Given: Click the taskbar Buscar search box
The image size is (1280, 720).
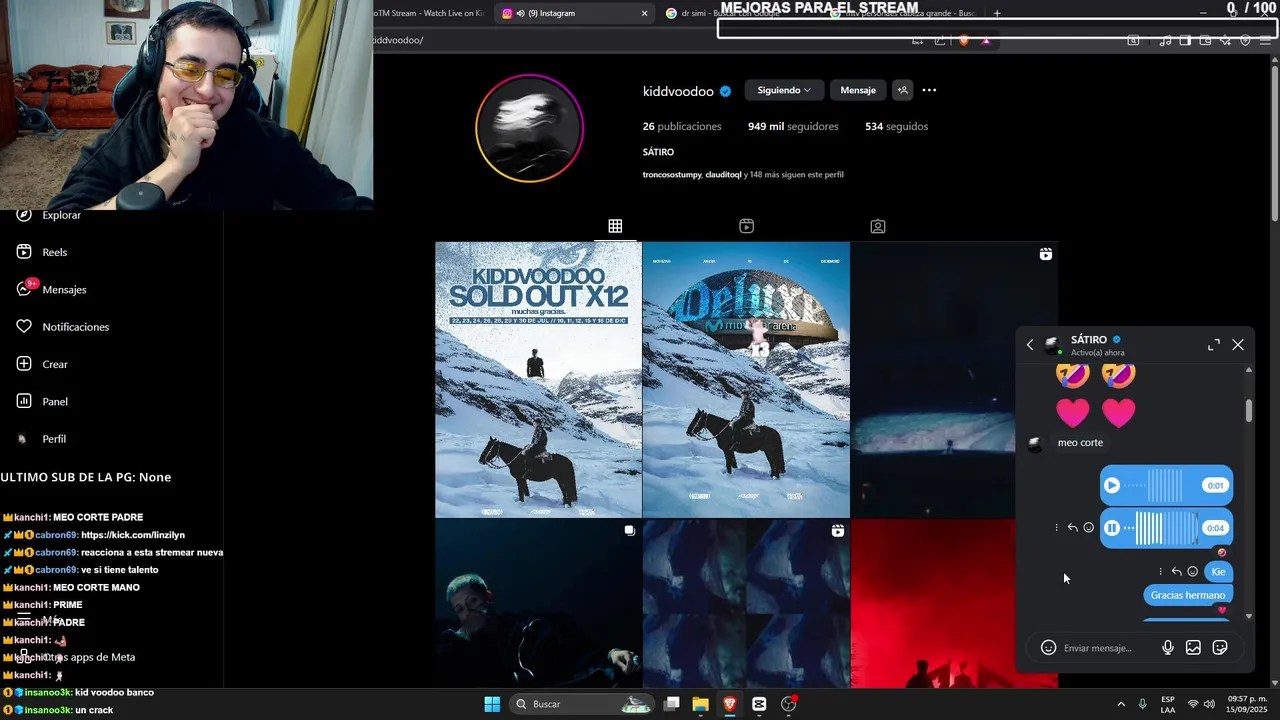Looking at the screenshot, I should coord(583,704).
